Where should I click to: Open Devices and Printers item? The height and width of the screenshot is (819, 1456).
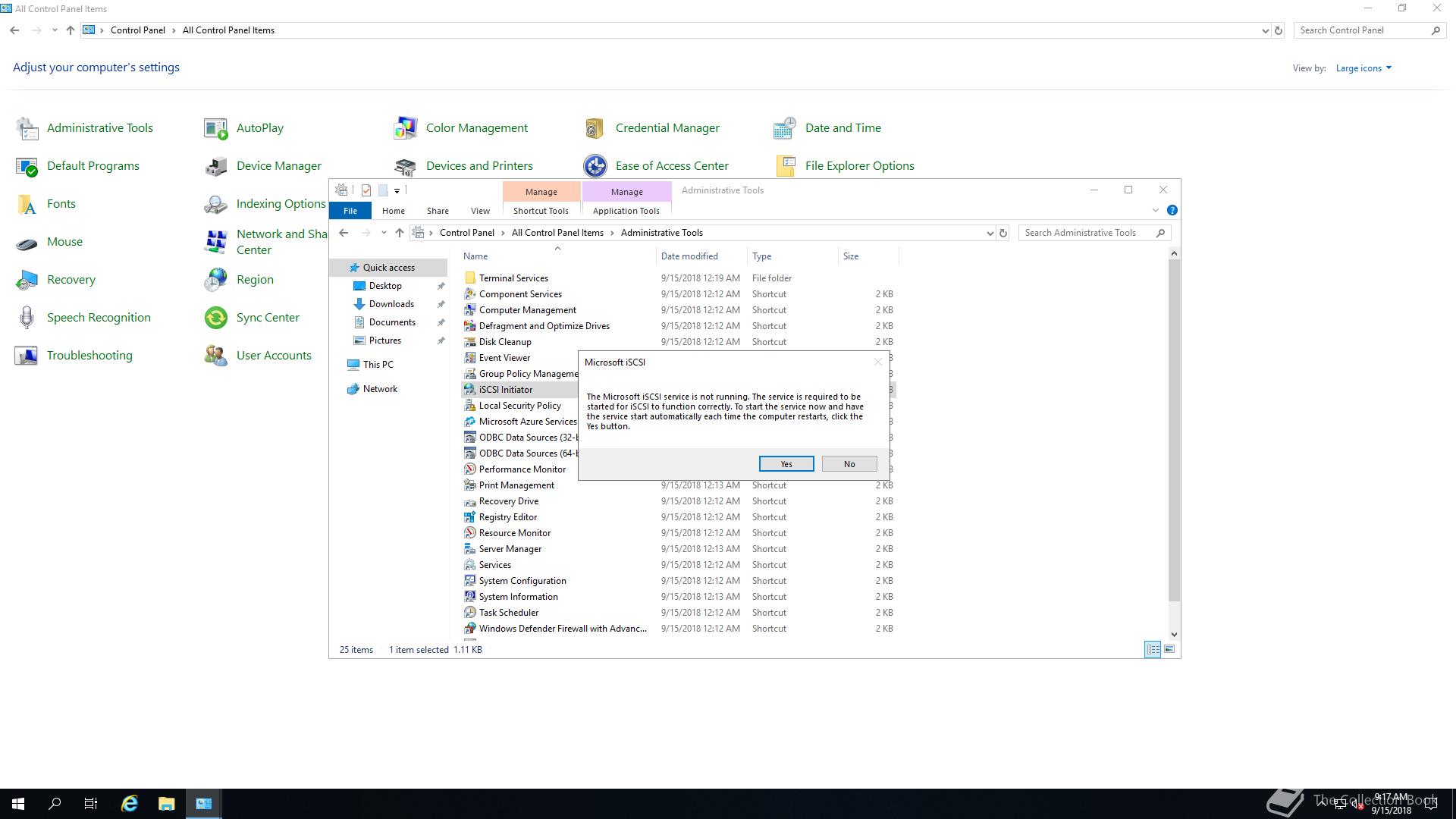pyautogui.click(x=463, y=166)
